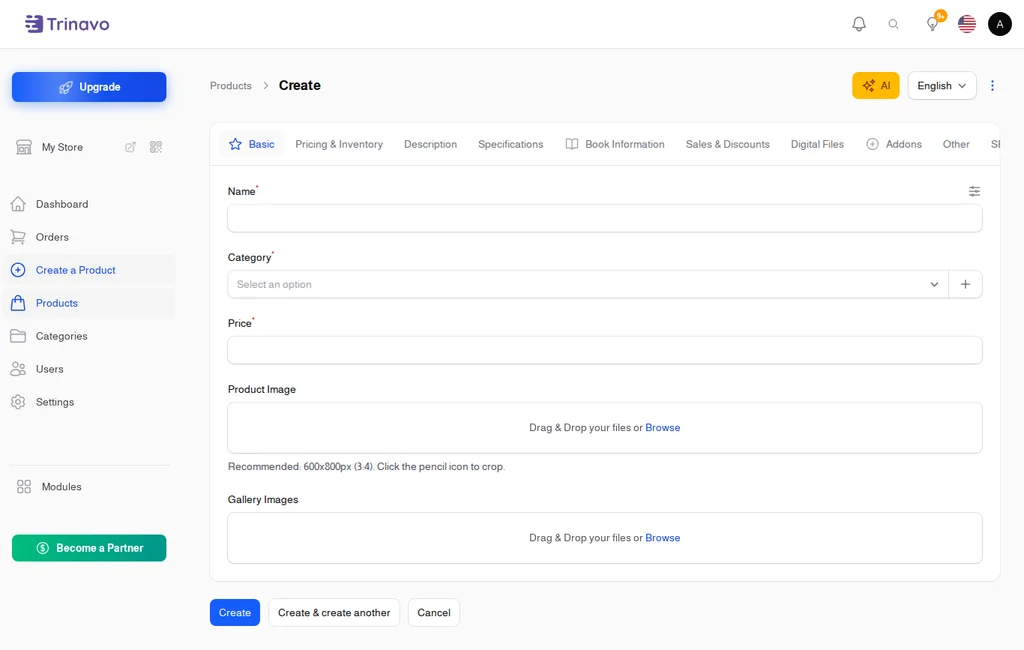This screenshot has height=650, width=1024.
Task: Click the Settings gear icon
Action: [18, 402]
